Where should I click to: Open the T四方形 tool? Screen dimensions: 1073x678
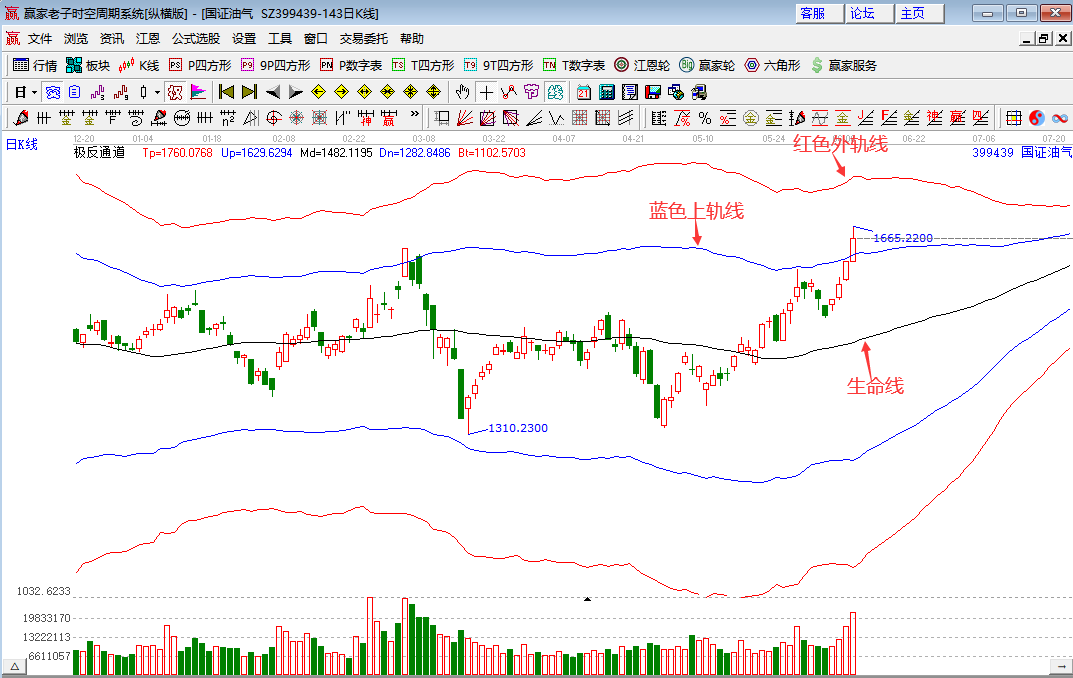(x=423, y=65)
